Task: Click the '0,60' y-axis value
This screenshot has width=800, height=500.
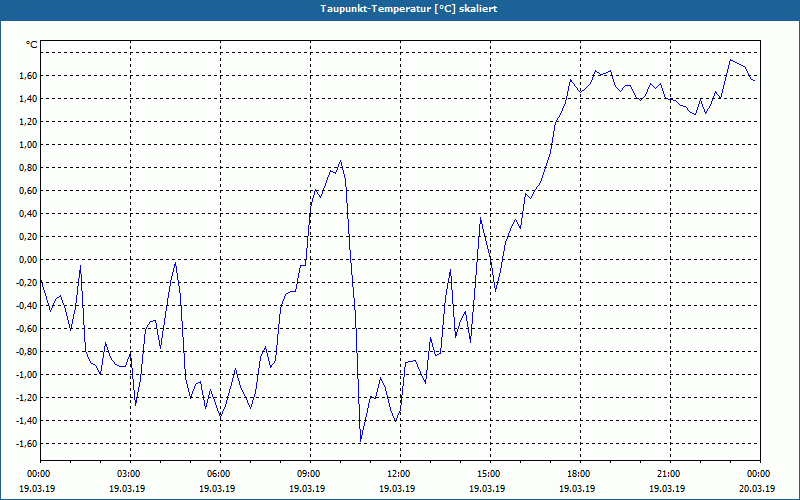Action: tap(29, 190)
